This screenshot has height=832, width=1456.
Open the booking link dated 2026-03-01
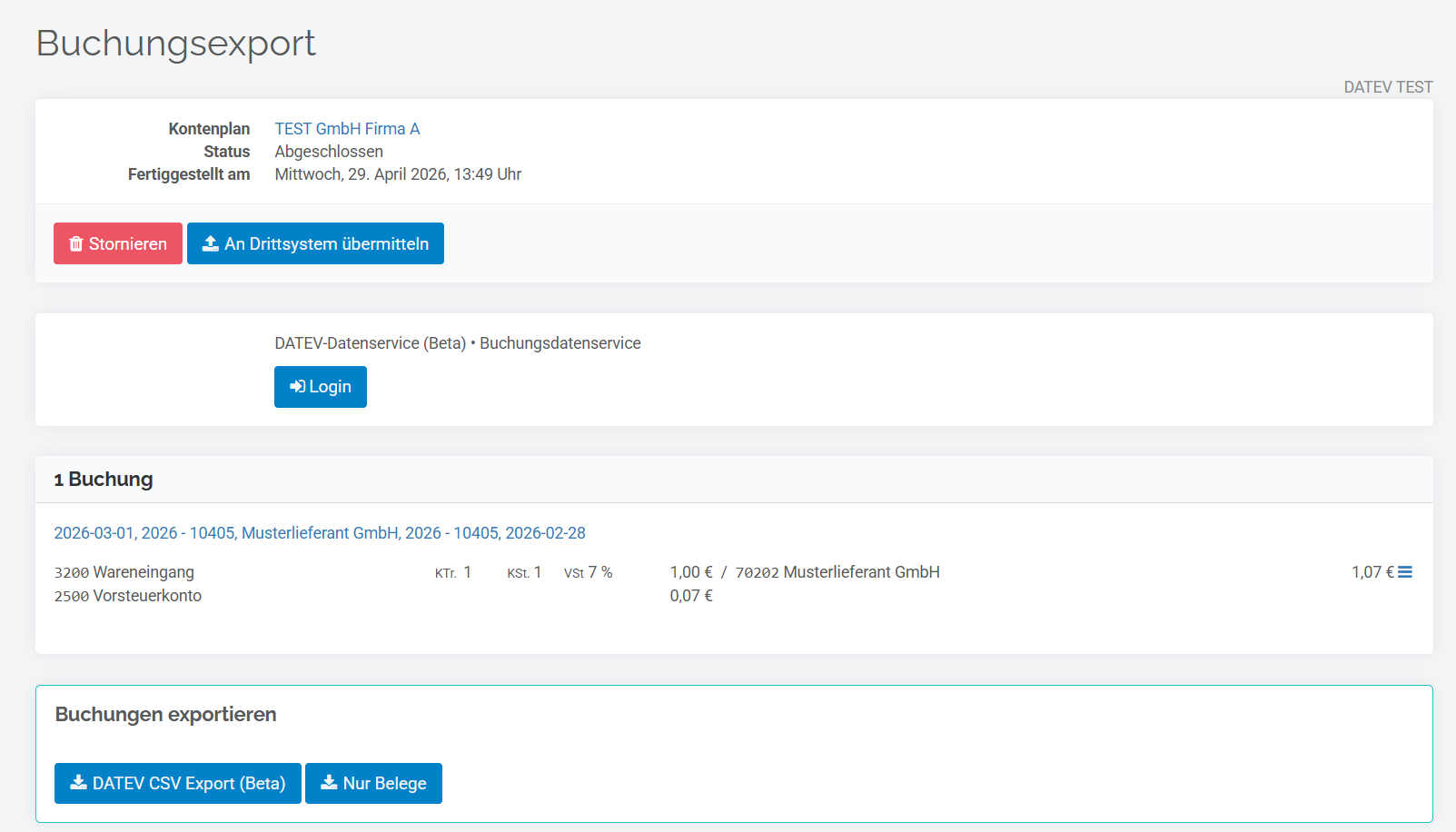[x=320, y=533]
